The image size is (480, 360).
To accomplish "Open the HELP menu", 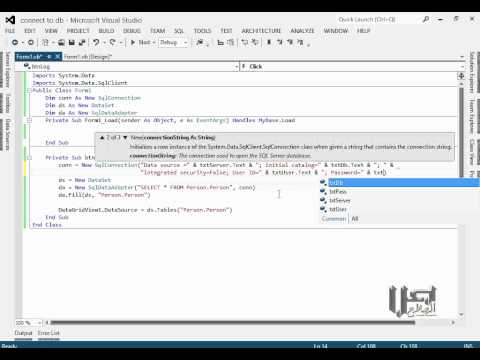I will tap(363, 31).
